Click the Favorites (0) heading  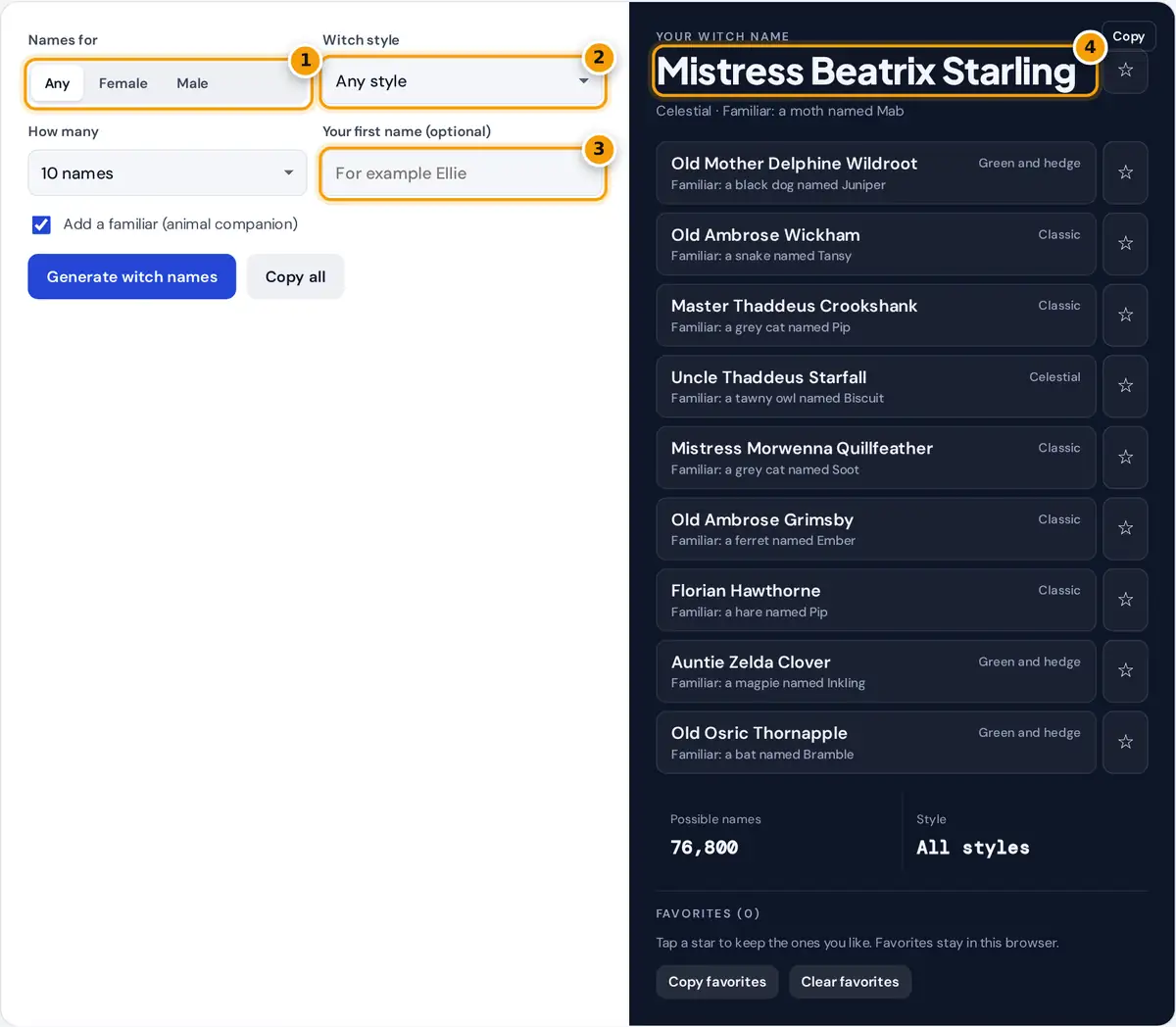(708, 913)
